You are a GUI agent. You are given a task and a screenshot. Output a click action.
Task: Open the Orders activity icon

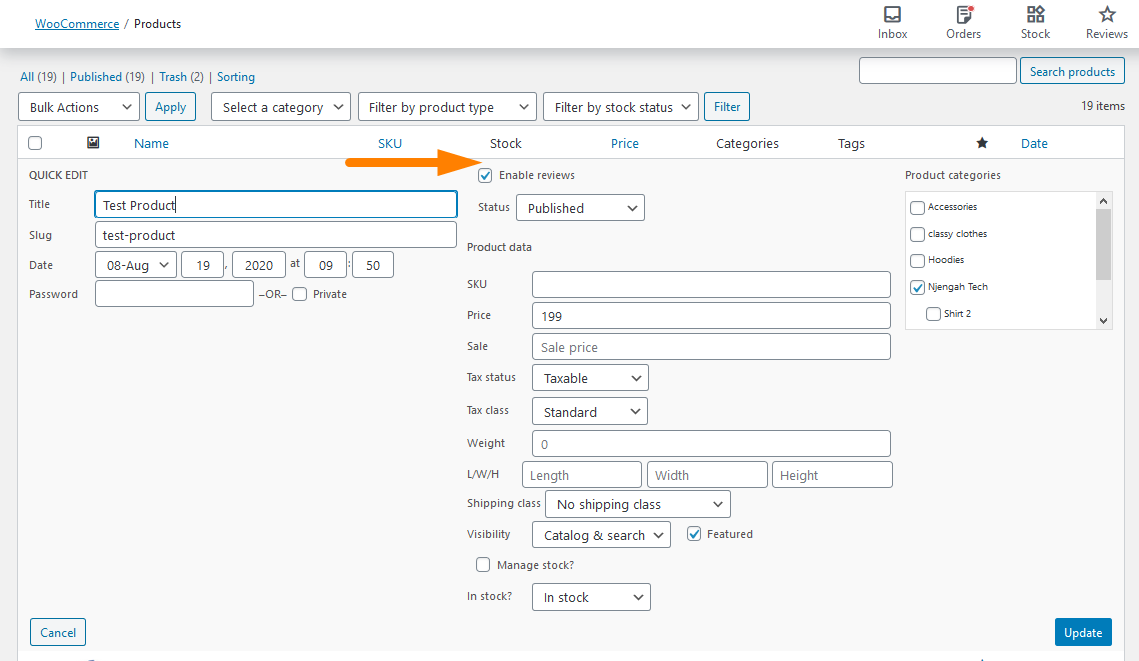point(963,15)
